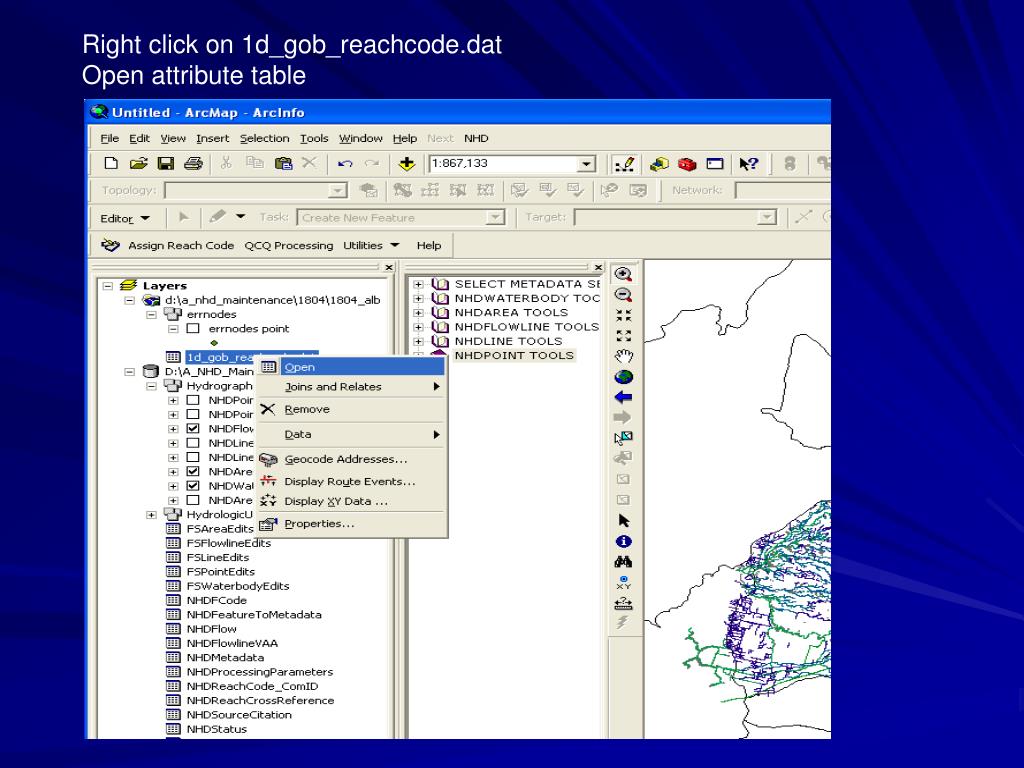
Task: Click the Assign Reach Code tool
Action: (167, 246)
